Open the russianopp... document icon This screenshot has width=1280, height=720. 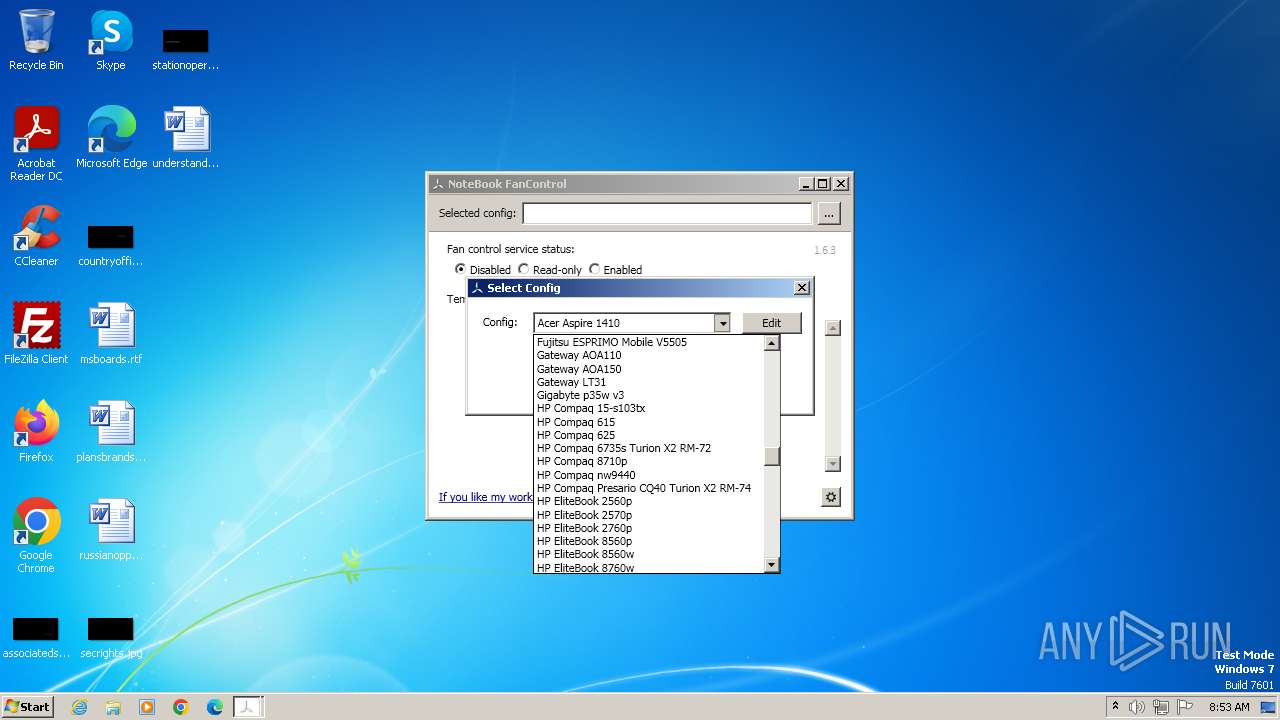pyautogui.click(x=111, y=530)
